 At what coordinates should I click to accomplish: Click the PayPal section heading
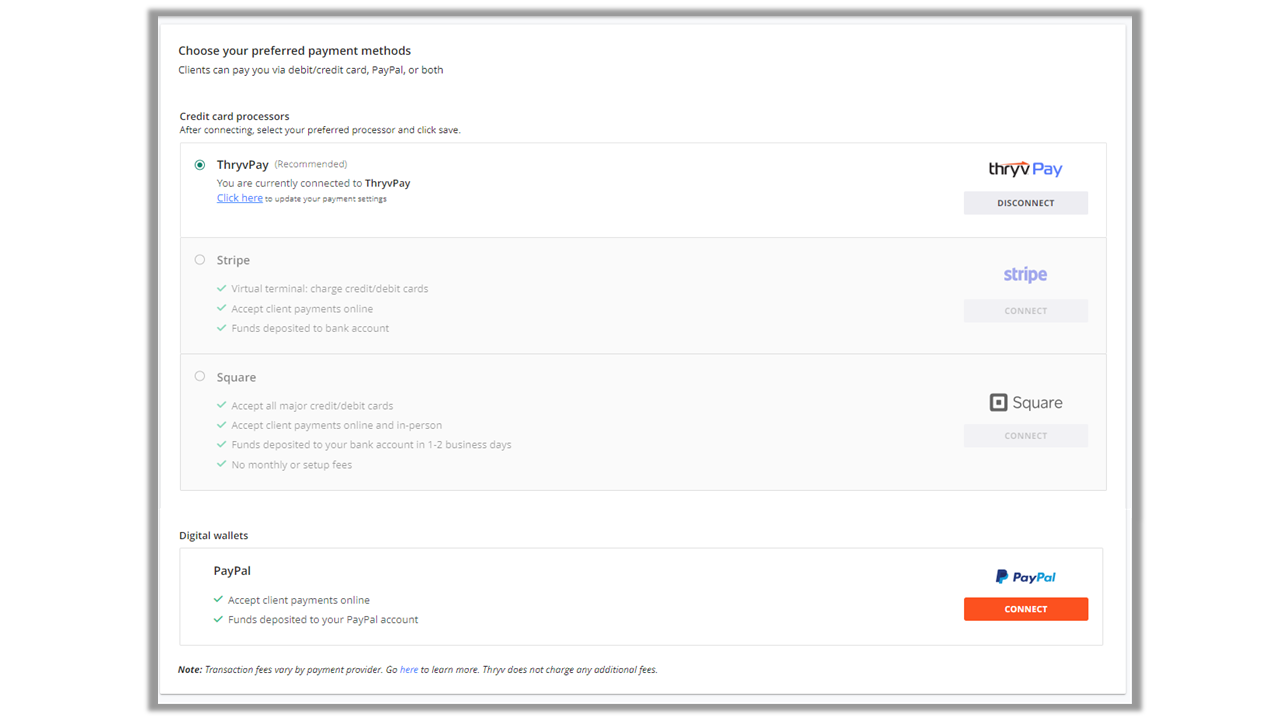[x=232, y=571]
